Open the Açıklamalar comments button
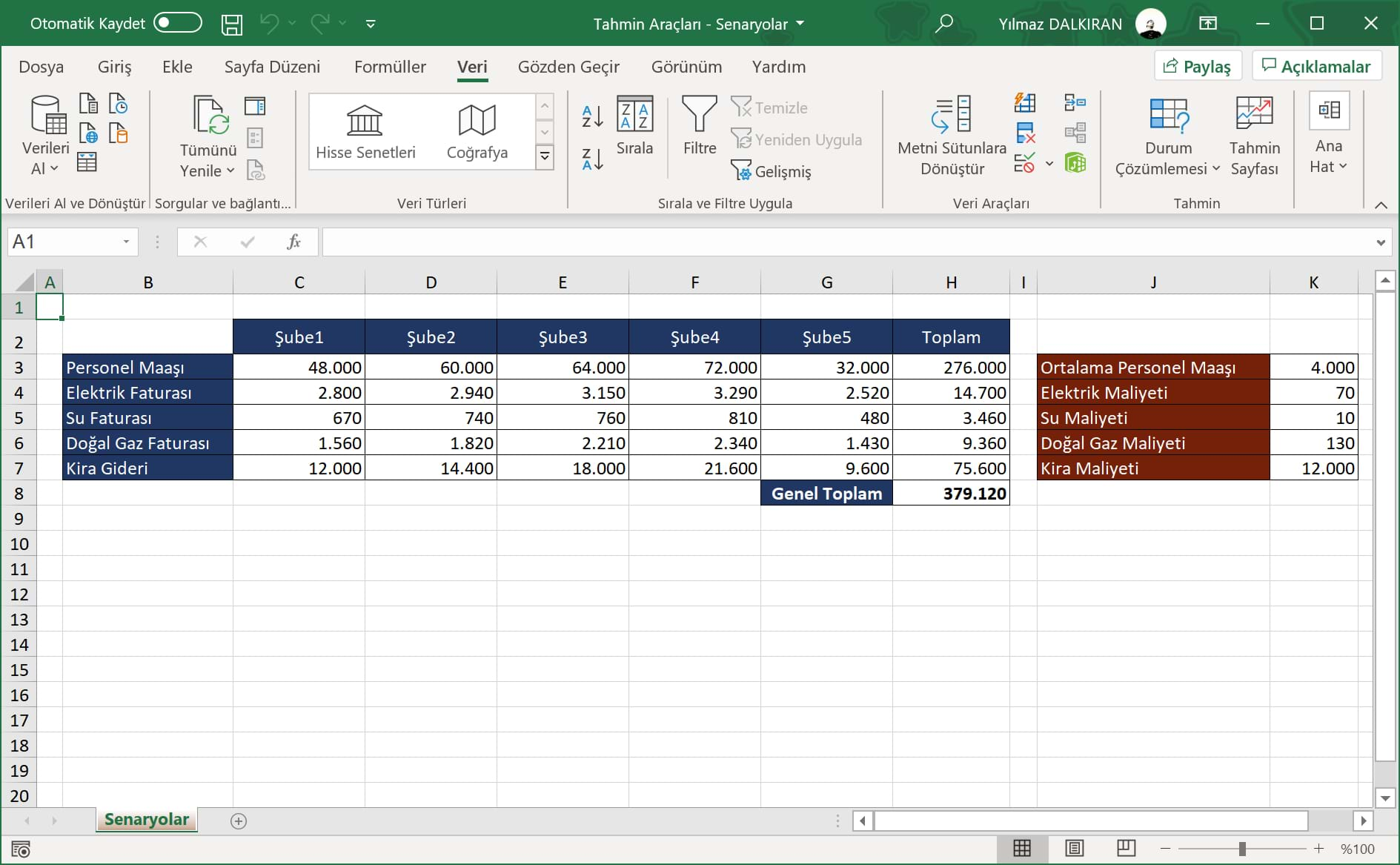This screenshot has width=1400, height=865. (1317, 67)
